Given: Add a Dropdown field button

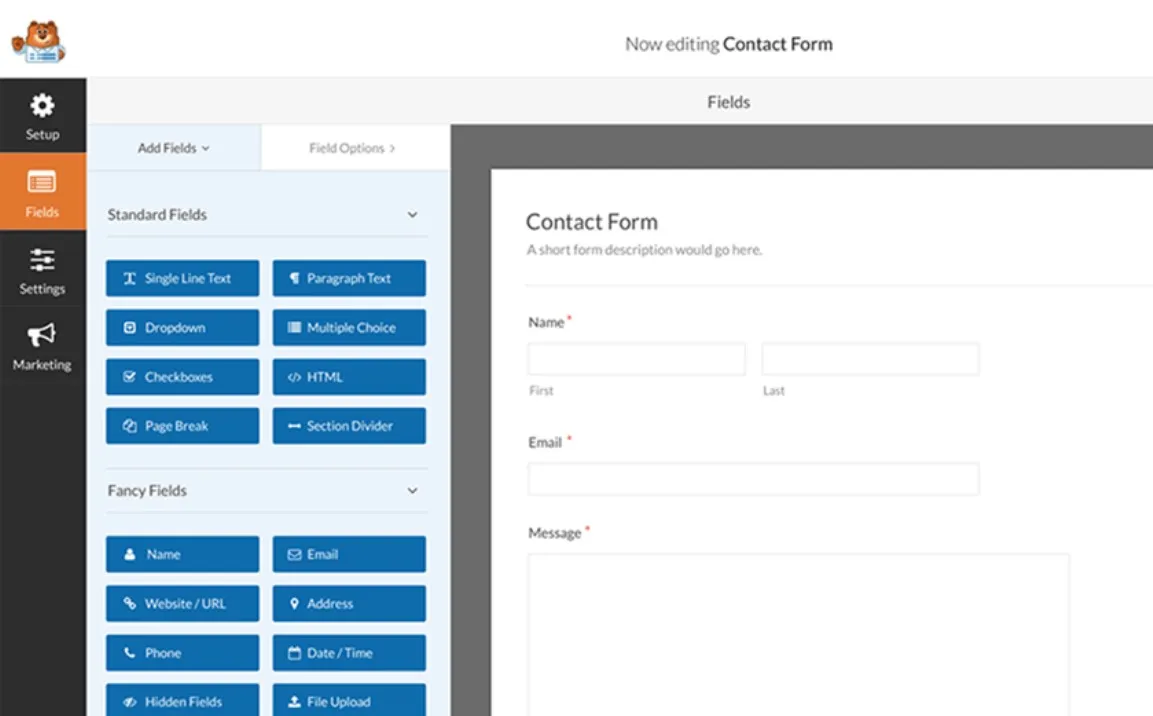Looking at the screenshot, I should (x=182, y=327).
